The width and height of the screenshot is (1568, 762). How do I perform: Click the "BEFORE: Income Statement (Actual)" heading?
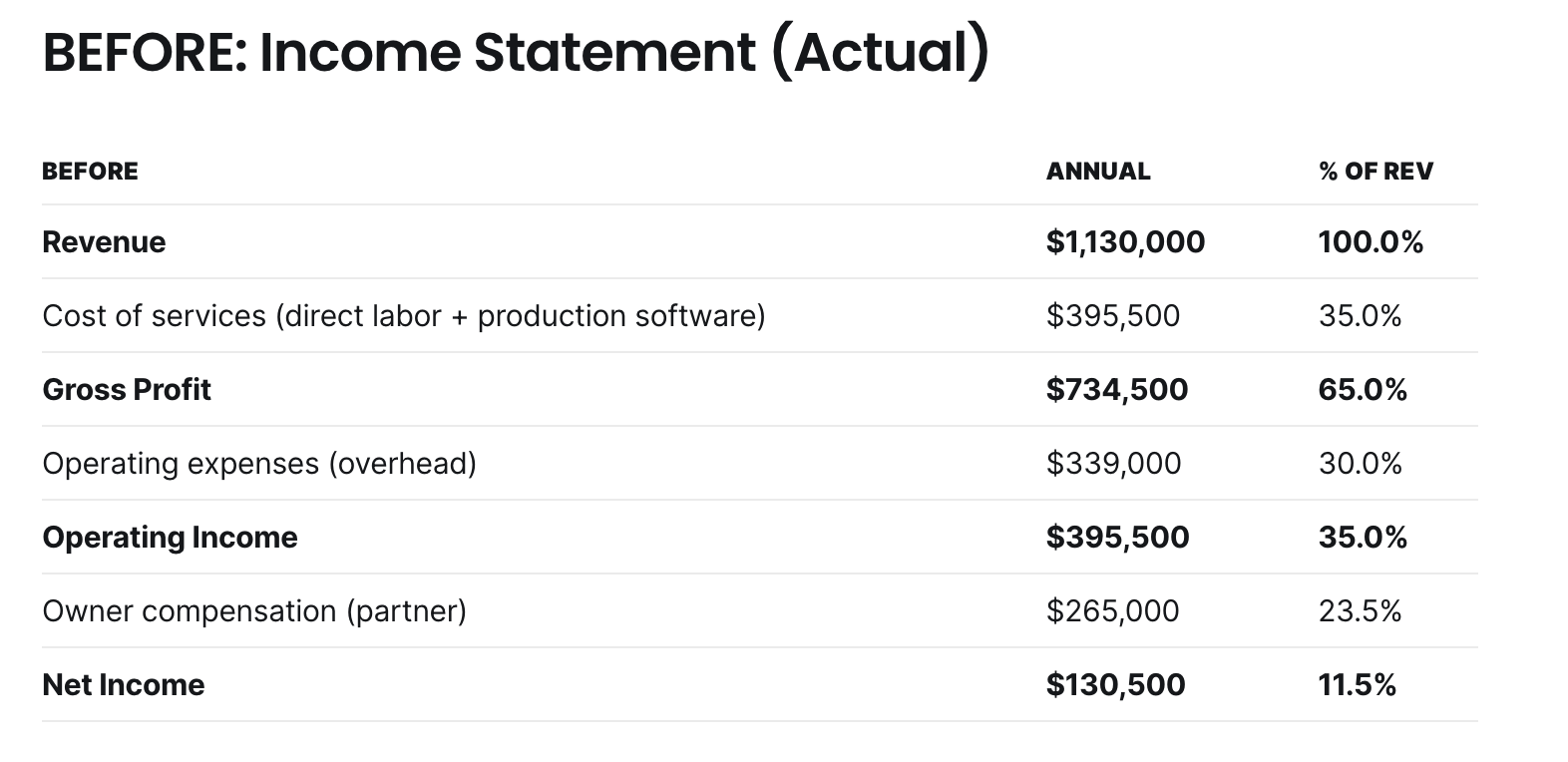(x=515, y=52)
